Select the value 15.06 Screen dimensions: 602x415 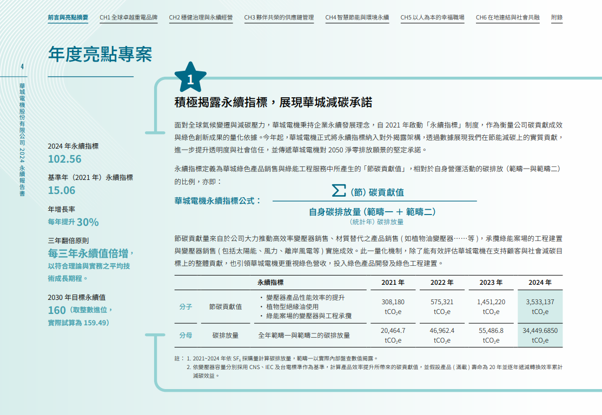[x=61, y=190]
